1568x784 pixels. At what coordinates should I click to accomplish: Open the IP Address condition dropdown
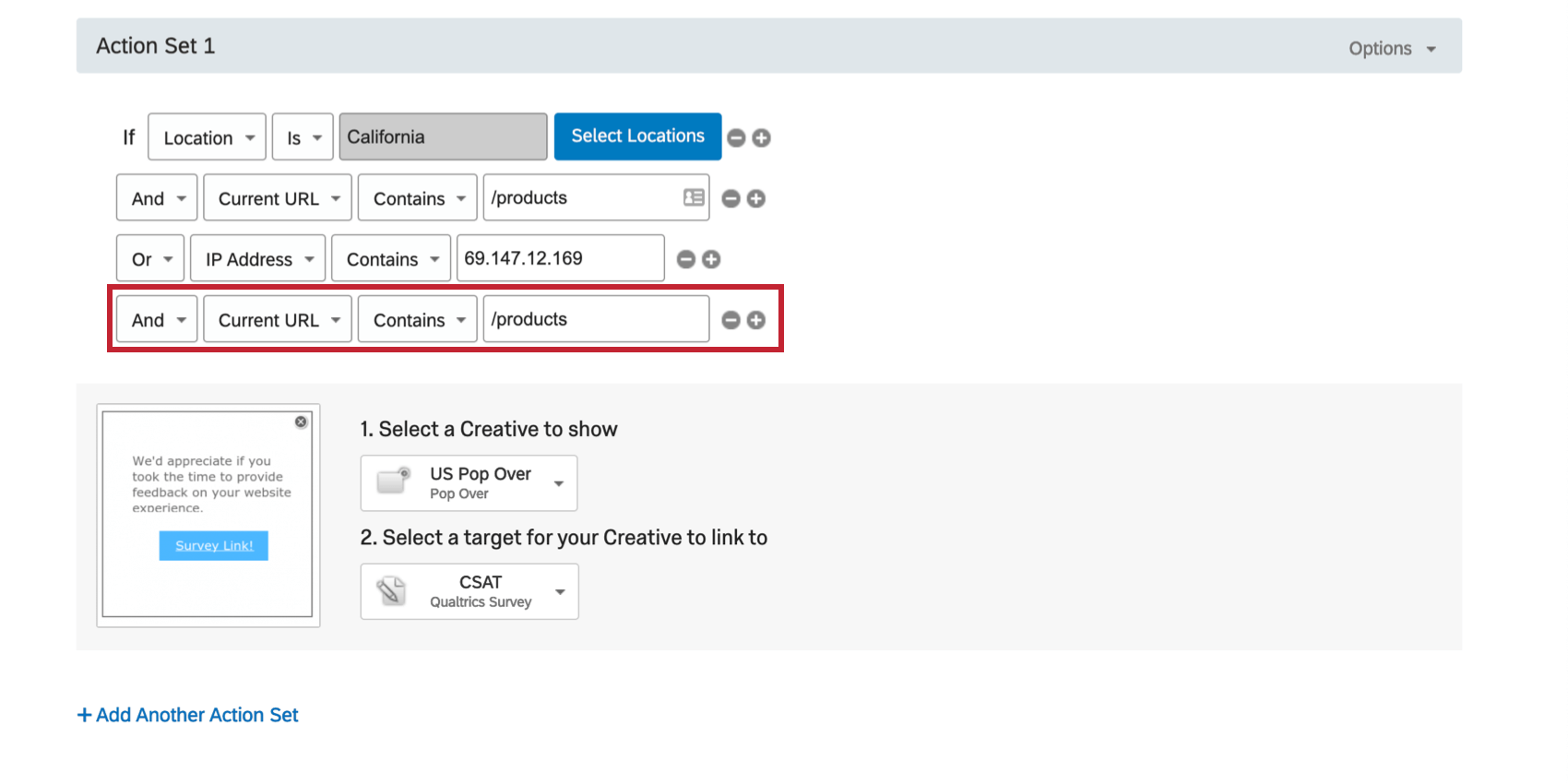click(x=258, y=259)
